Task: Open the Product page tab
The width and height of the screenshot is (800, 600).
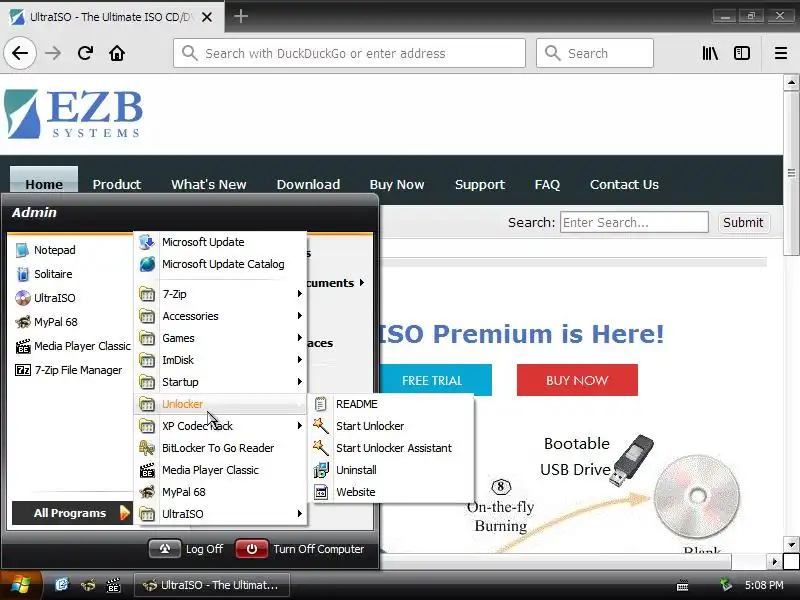Action: (x=117, y=184)
